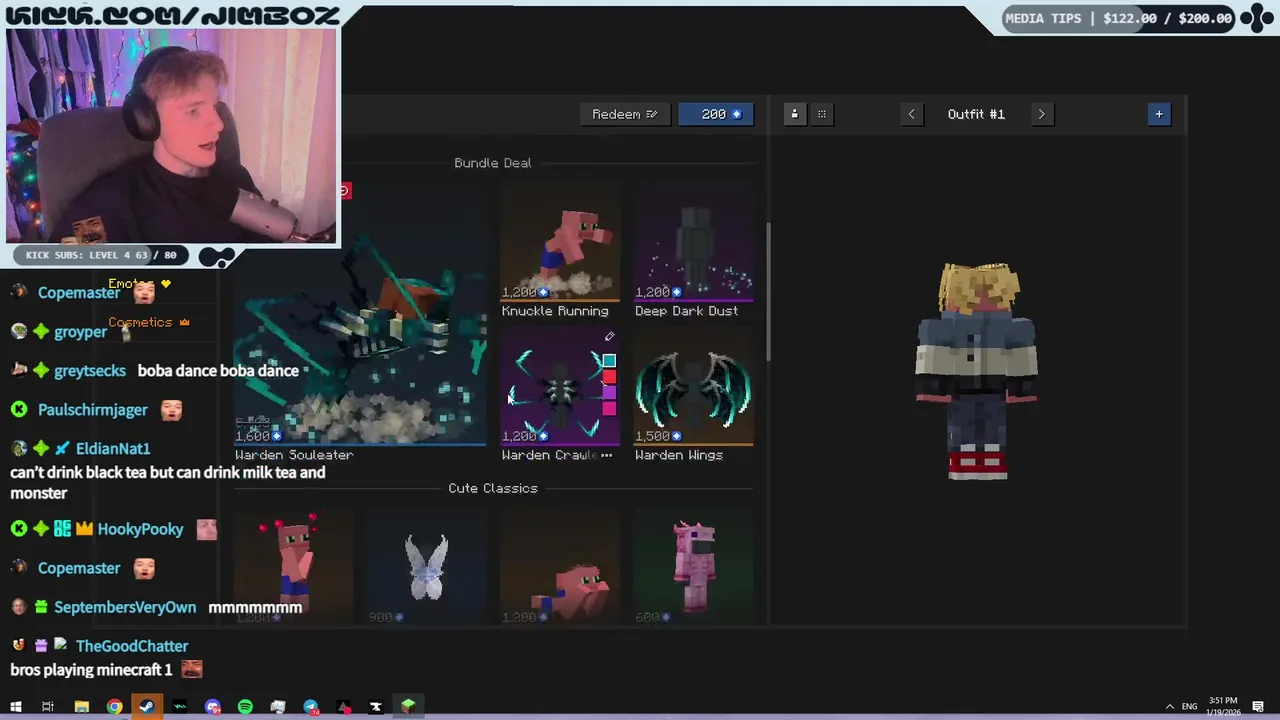This screenshot has width=1280, height=720.
Task: Add a new outfit with plus button
Action: (1159, 114)
